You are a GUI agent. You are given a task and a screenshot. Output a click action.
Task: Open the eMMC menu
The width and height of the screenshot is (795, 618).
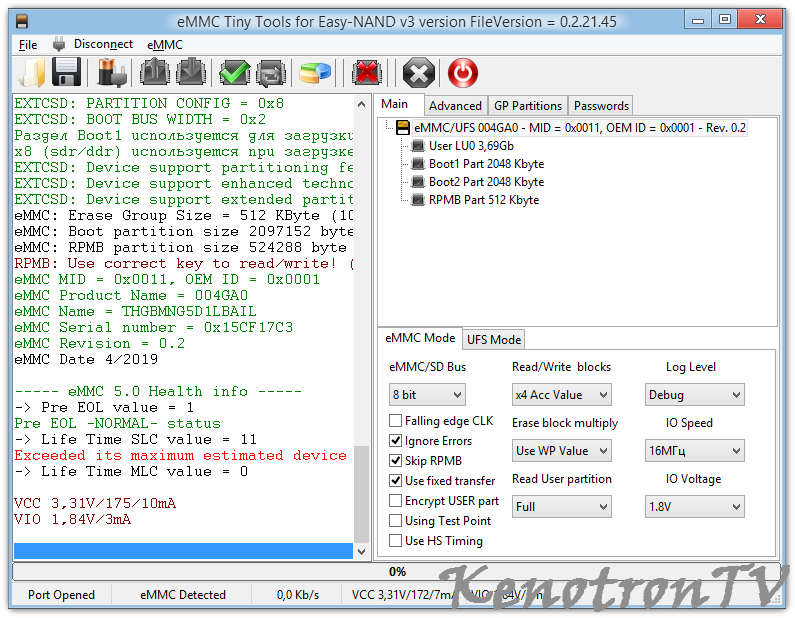[165, 45]
